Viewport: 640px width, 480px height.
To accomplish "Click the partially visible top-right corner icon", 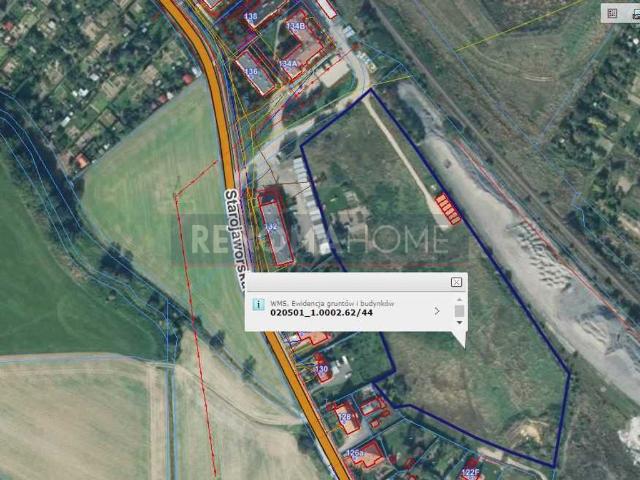I will tap(633, 13).
